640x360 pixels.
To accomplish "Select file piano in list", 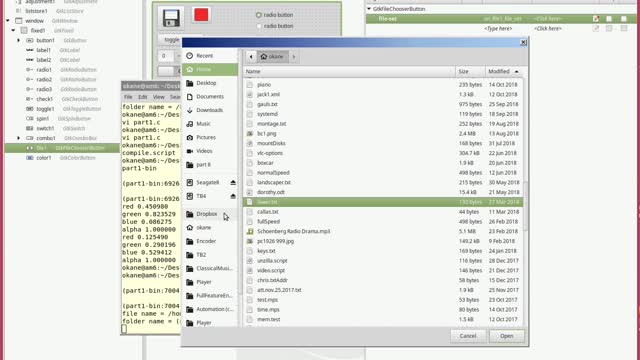I will pos(382,84).
